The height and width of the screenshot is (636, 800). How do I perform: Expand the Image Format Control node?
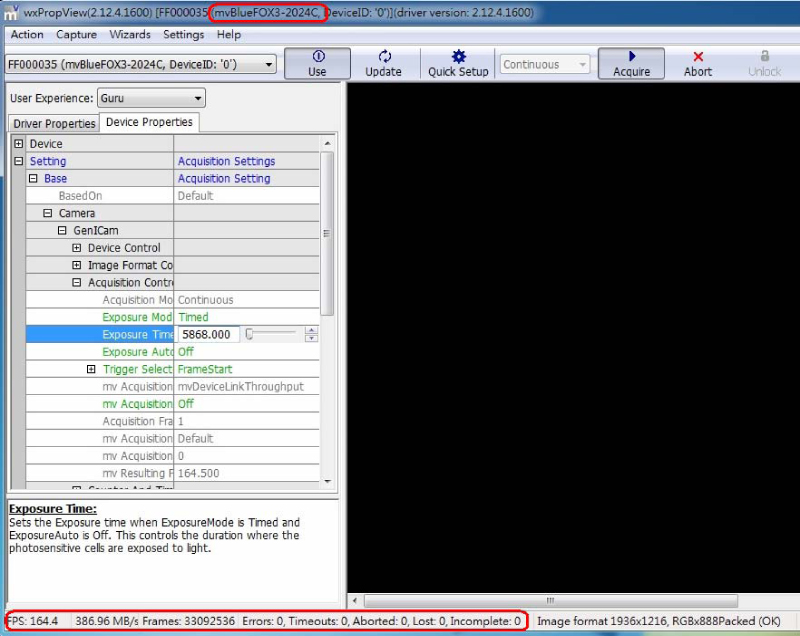pos(77,265)
